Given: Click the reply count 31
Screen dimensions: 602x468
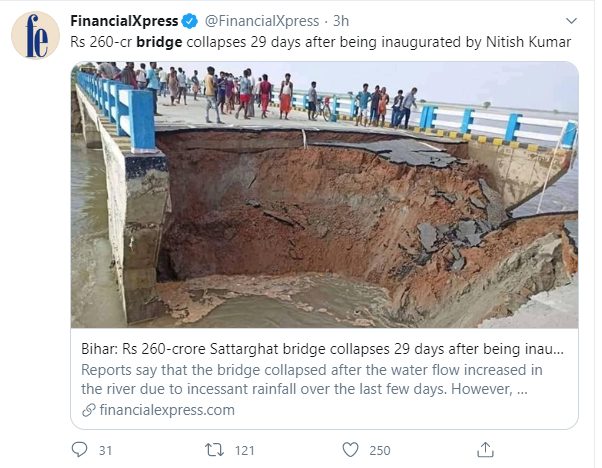Looking at the screenshot, I should [x=105, y=450].
